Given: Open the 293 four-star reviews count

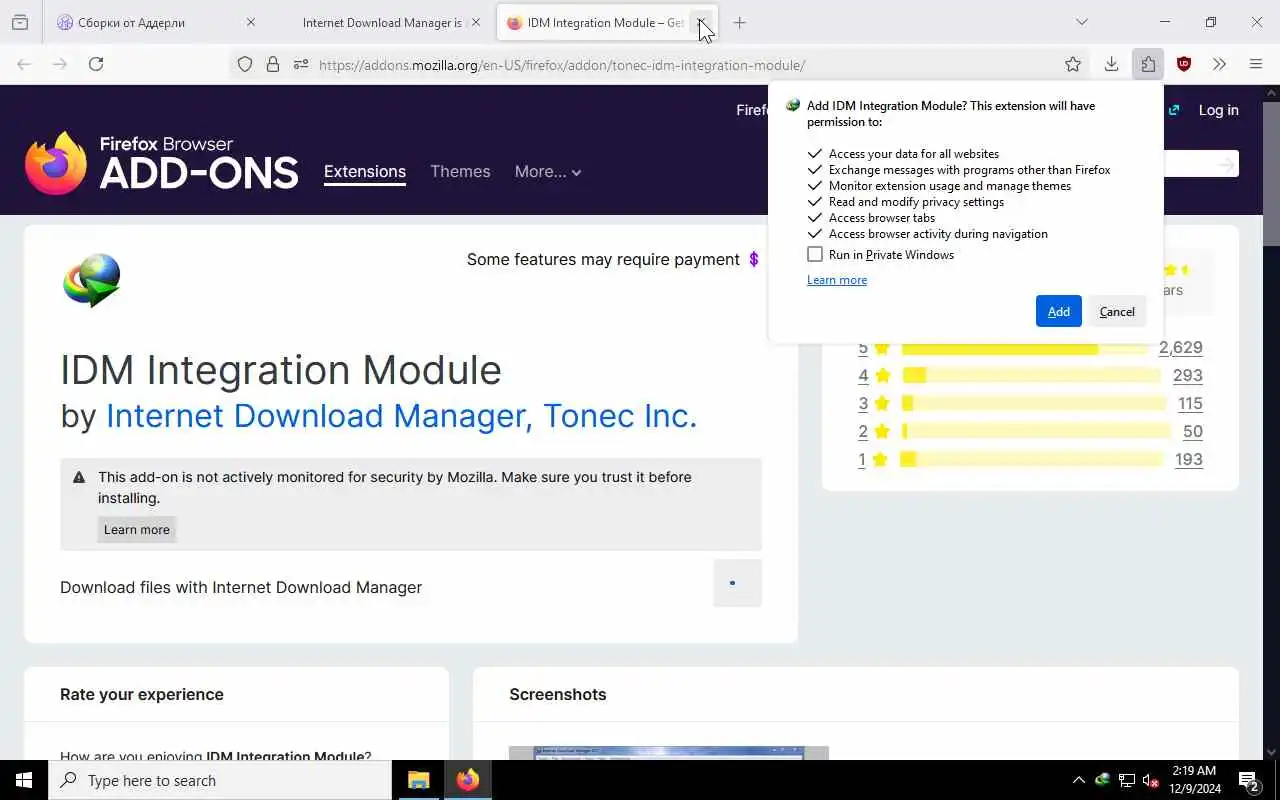Looking at the screenshot, I should (x=1187, y=376).
